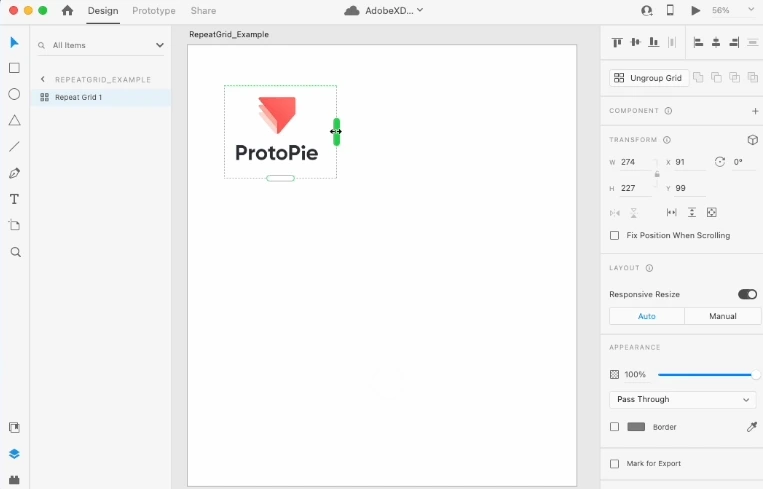The image size is (763, 489).
Task: Switch to the Prototype tab
Action: (154, 11)
